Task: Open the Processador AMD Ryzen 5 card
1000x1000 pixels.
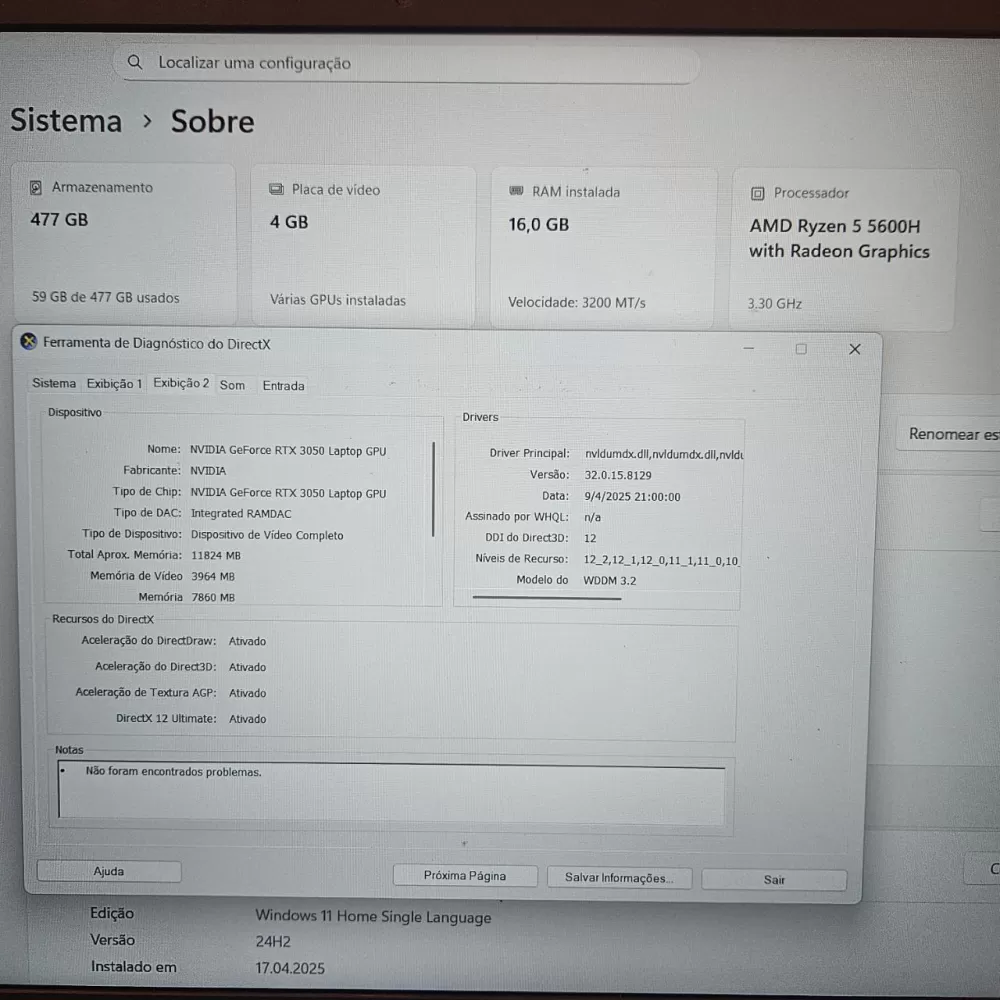Action: click(843, 249)
